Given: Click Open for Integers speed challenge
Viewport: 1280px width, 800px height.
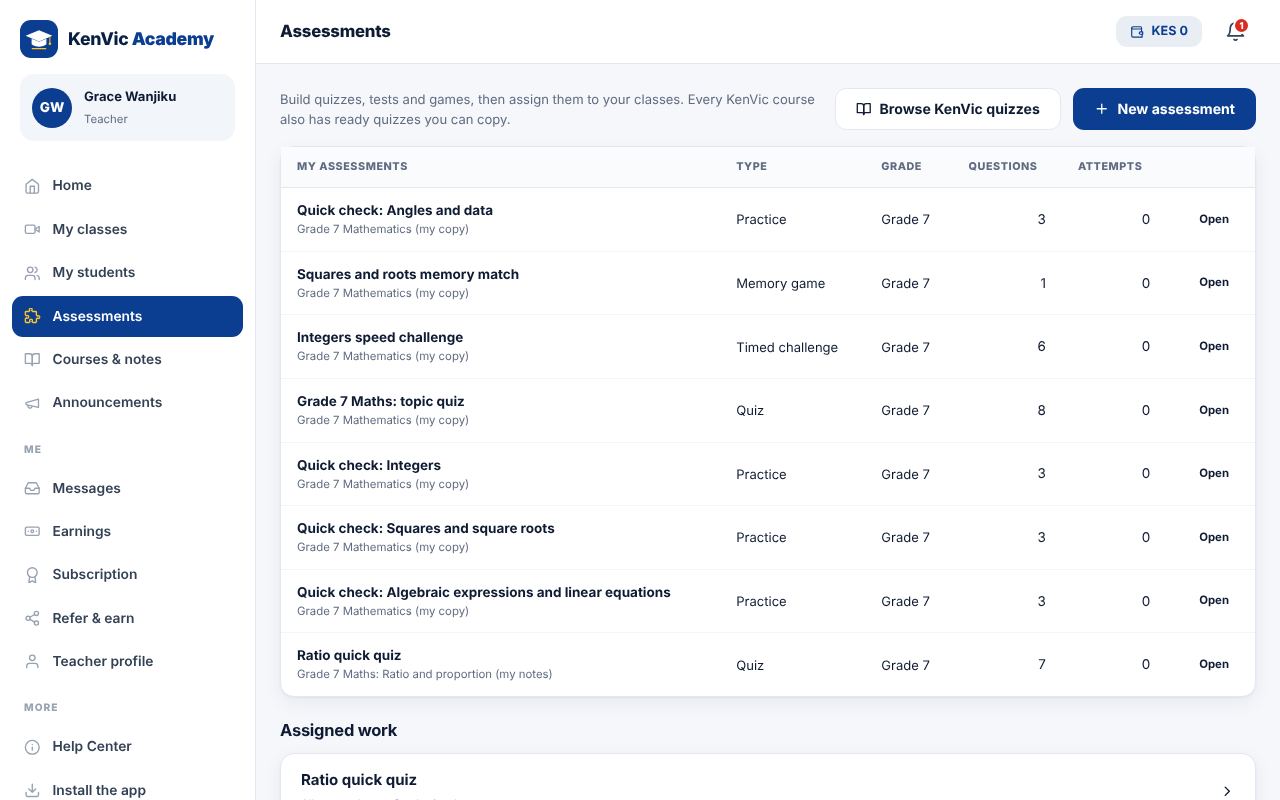Looking at the screenshot, I should point(1214,346).
